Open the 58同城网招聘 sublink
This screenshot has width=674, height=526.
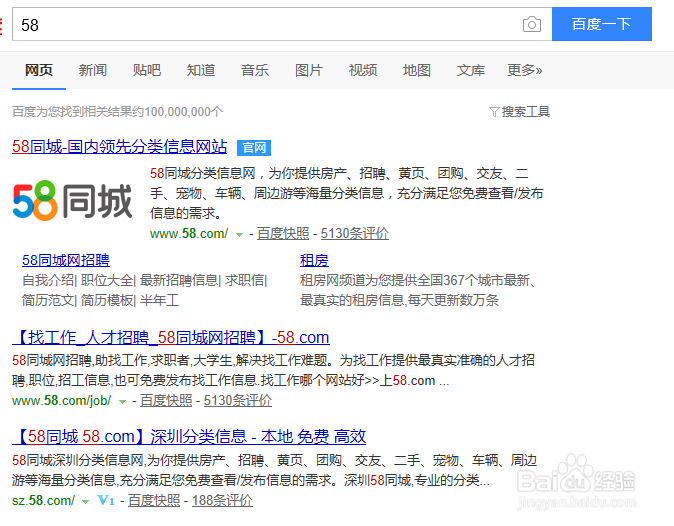(x=66, y=260)
